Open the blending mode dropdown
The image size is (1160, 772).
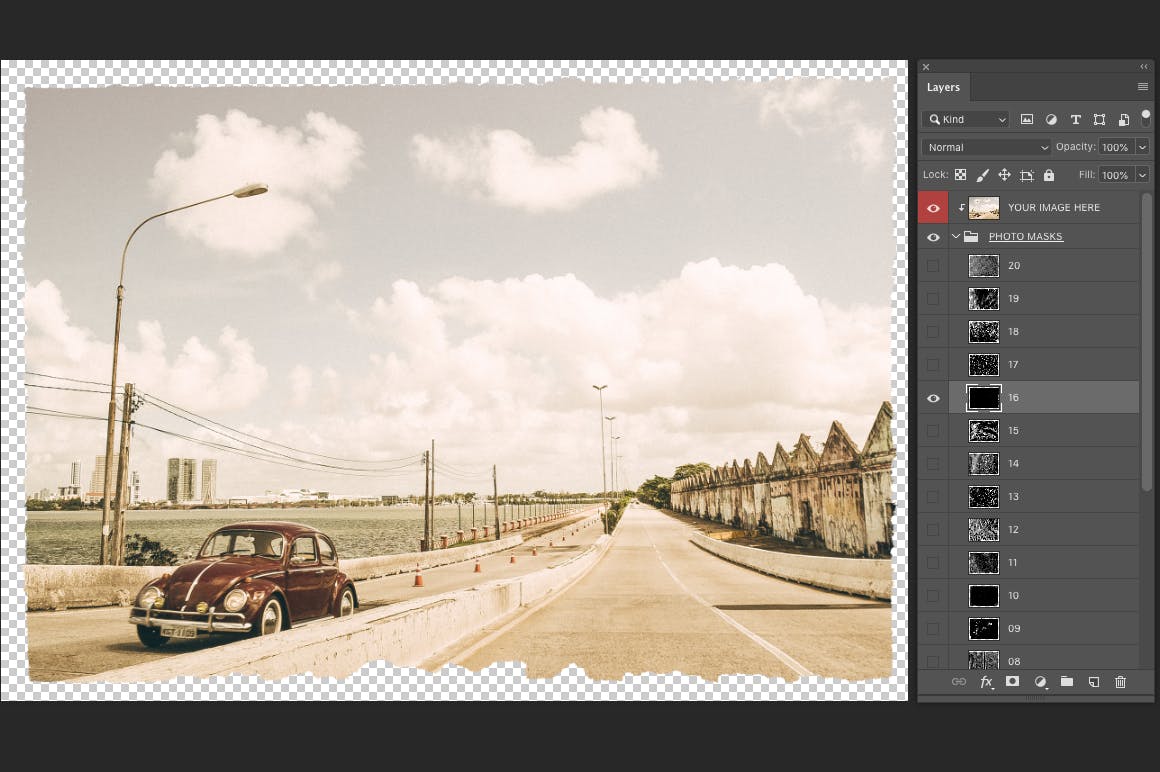click(985, 147)
